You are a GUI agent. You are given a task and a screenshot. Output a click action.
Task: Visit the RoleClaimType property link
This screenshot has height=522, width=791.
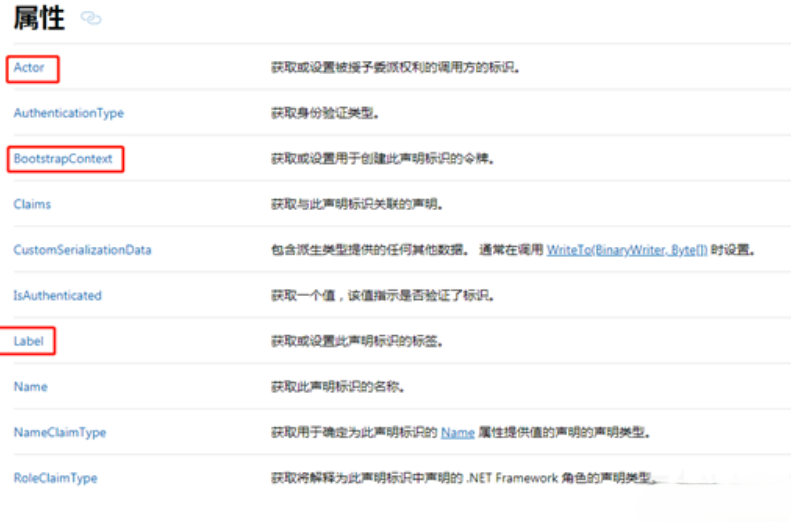click(55, 478)
